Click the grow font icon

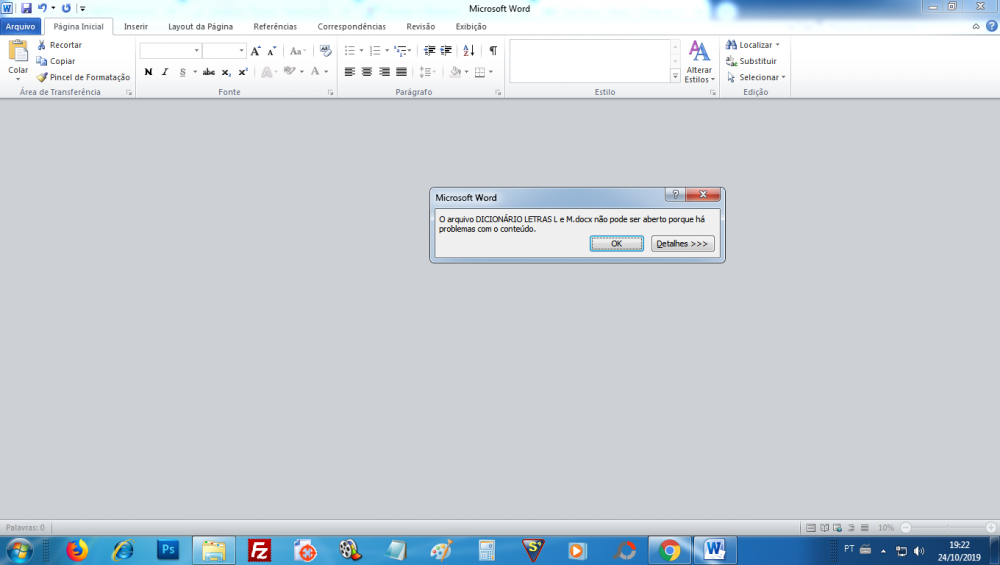[256, 50]
